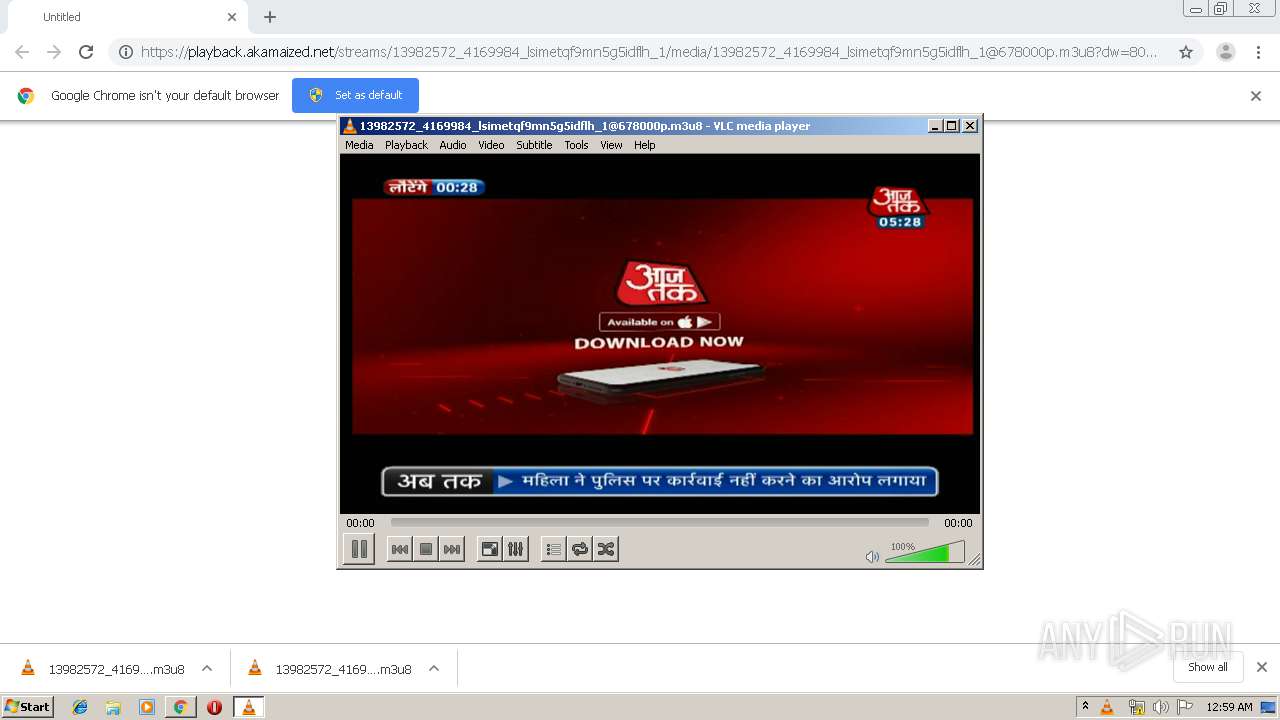Click the VLC cone title bar icon
The width and height of the screenshot is (1280, 720).
coord(349,126)
